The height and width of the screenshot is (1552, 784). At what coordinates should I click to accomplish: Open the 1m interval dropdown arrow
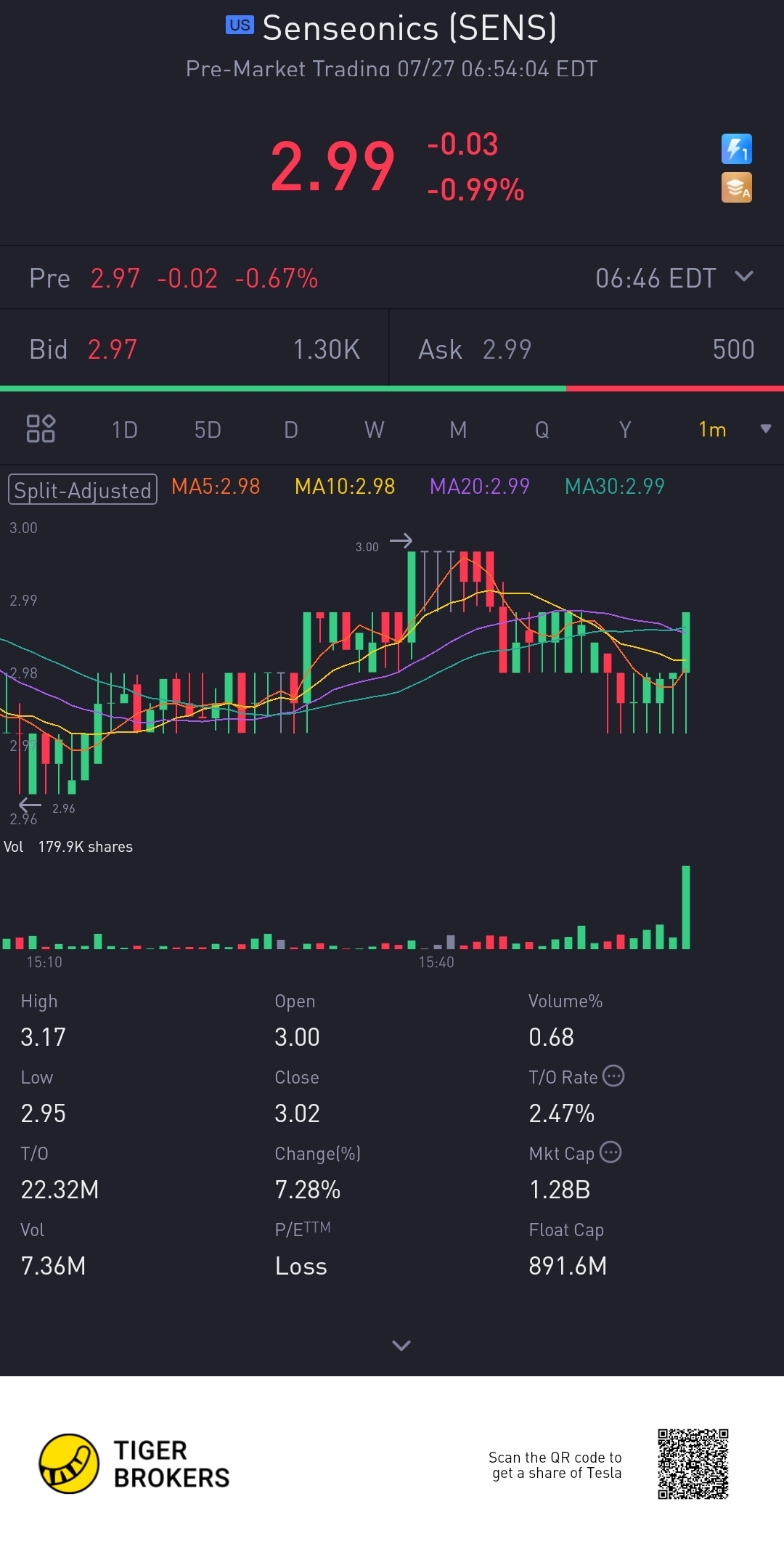click(765, 428)
